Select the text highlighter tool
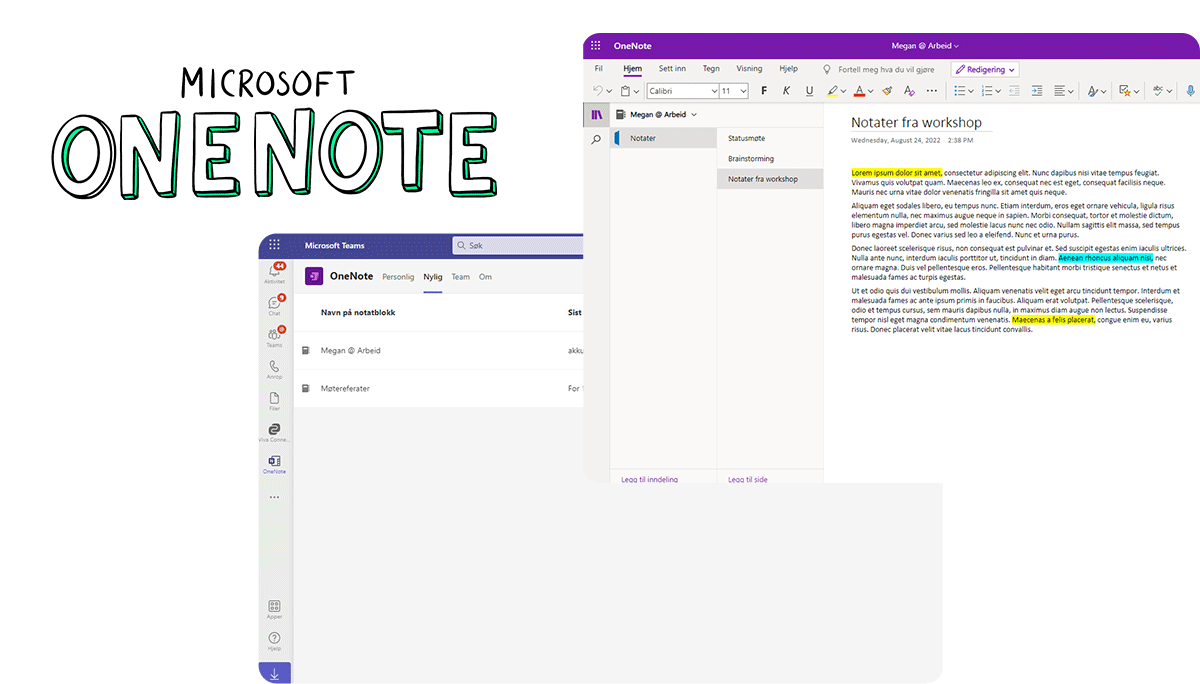The height and width of the screenshot is (684, 1200). pos(832,91)
